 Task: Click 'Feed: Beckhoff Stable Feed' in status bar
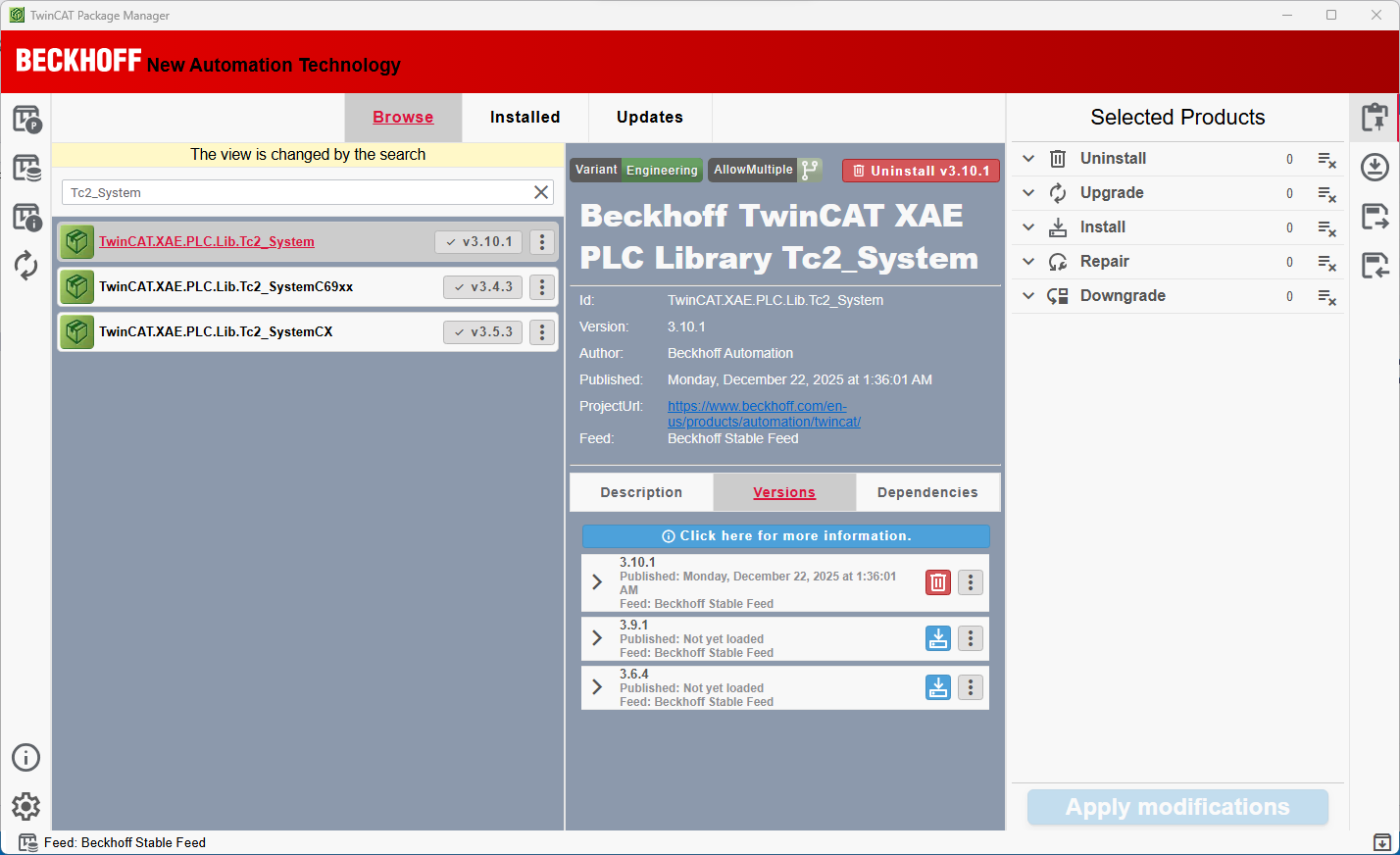(125, 842)
